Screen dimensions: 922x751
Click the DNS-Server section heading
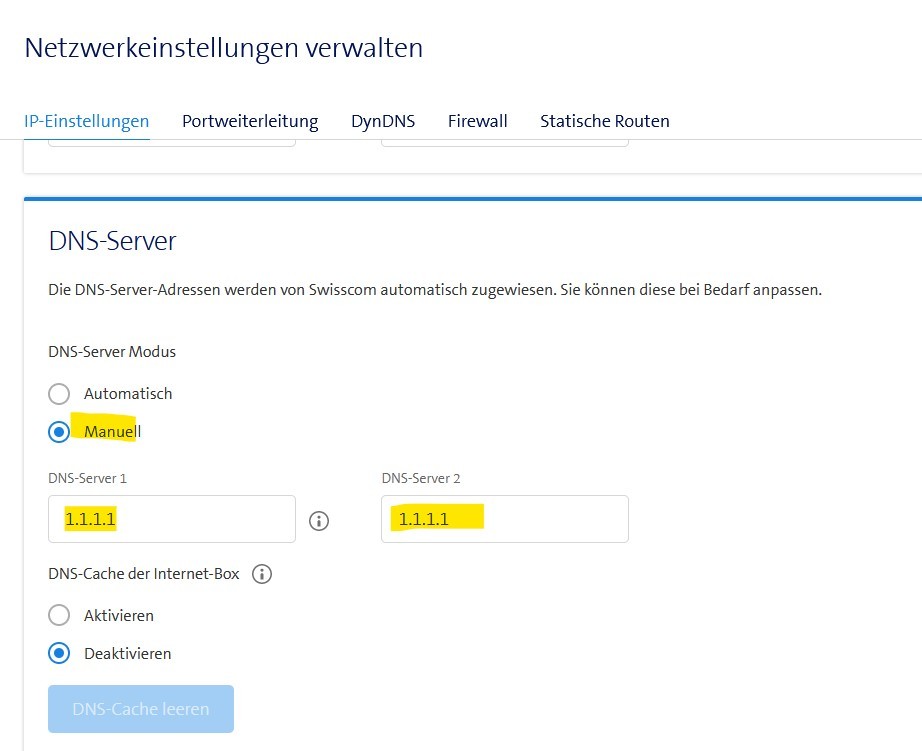[x=112, y=241]
